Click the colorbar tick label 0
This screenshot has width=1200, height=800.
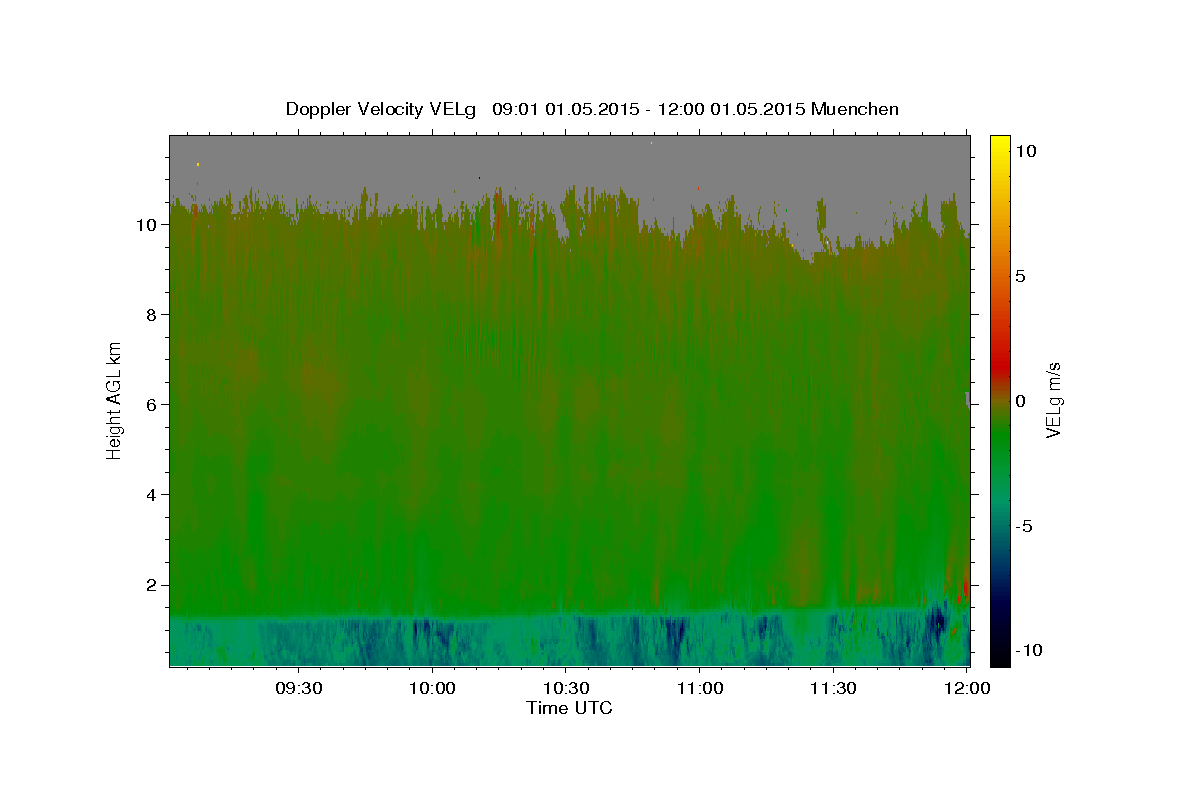coord(1020,401)
